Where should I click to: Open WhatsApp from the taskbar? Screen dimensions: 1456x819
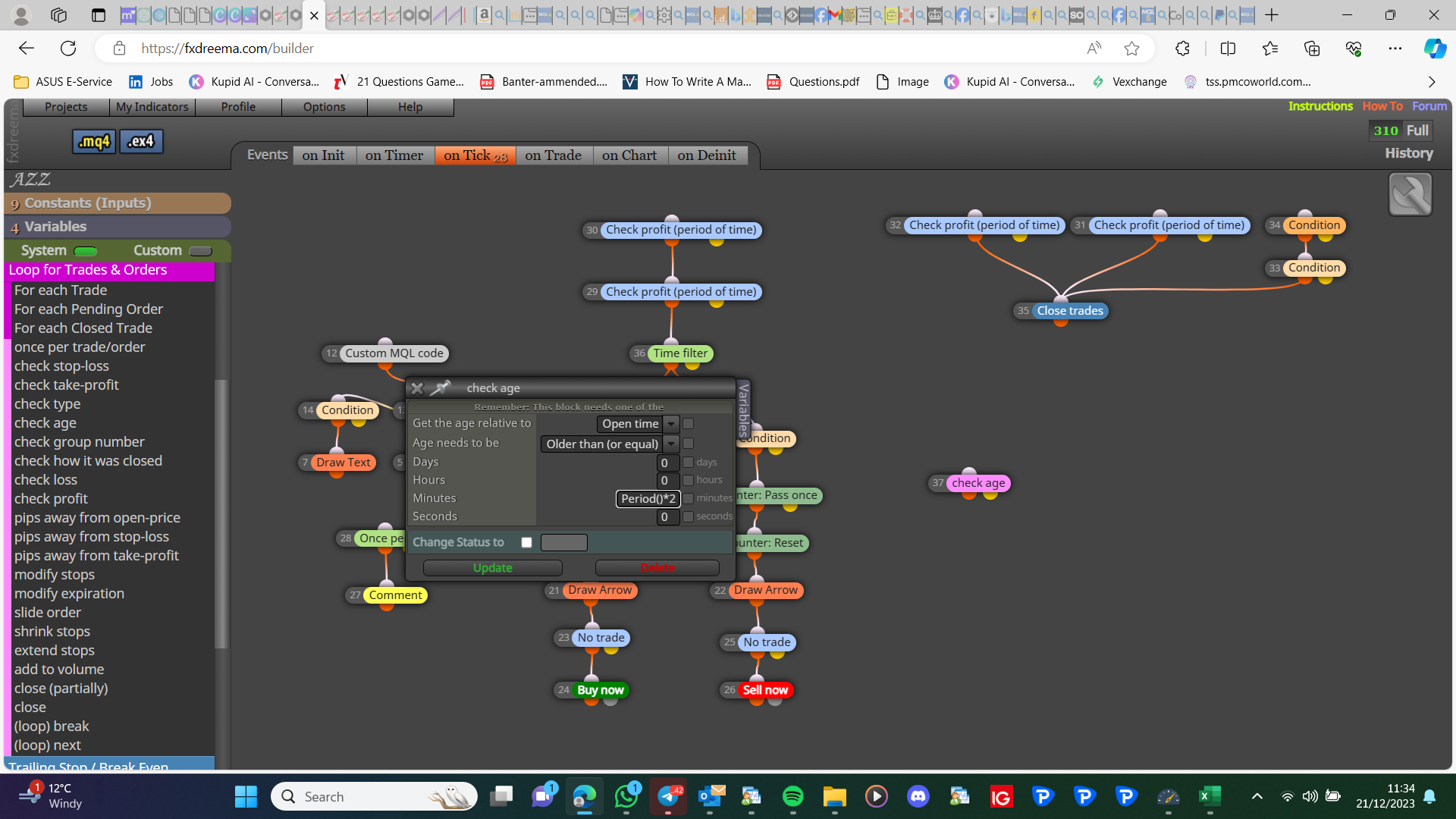(x=626, y=796)
